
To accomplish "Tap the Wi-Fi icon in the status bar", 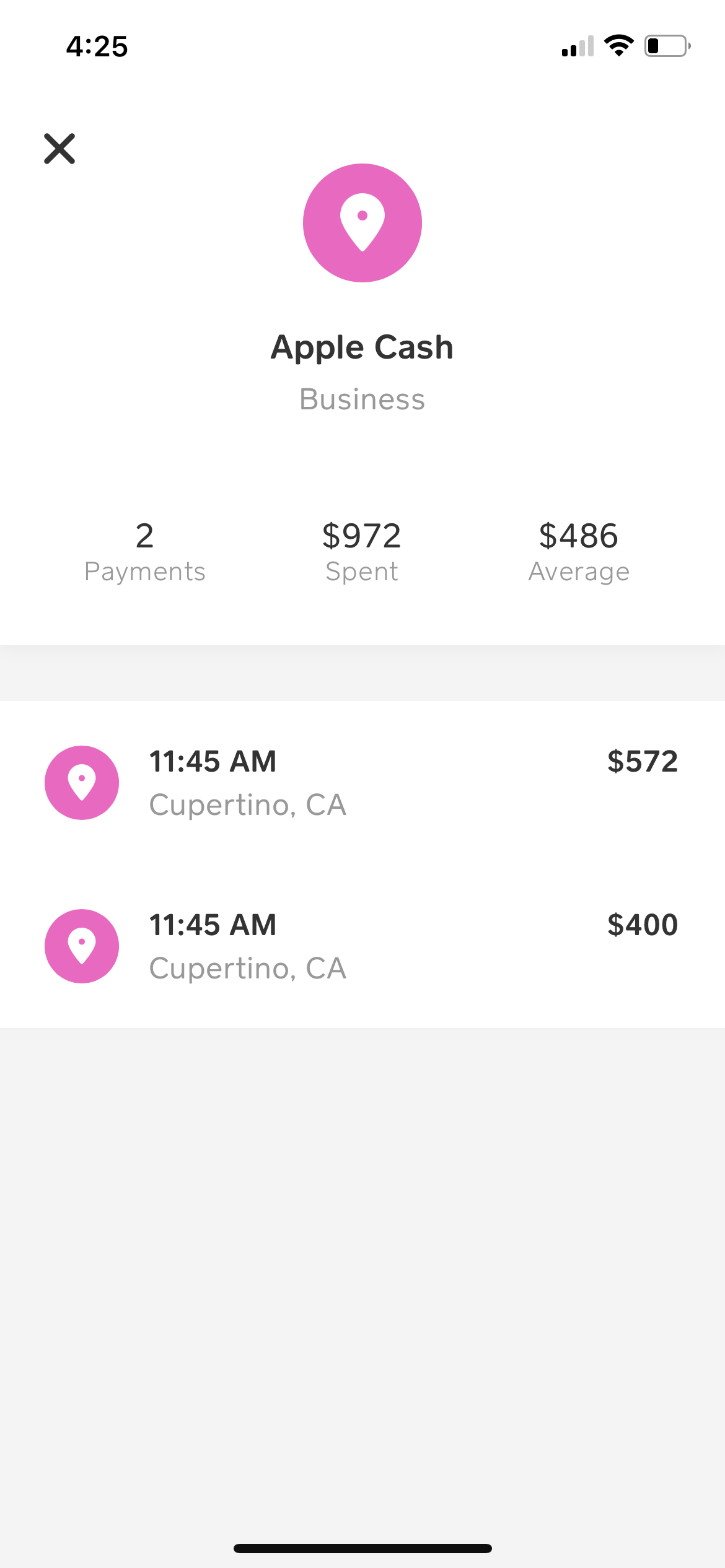I will [618, 46].
